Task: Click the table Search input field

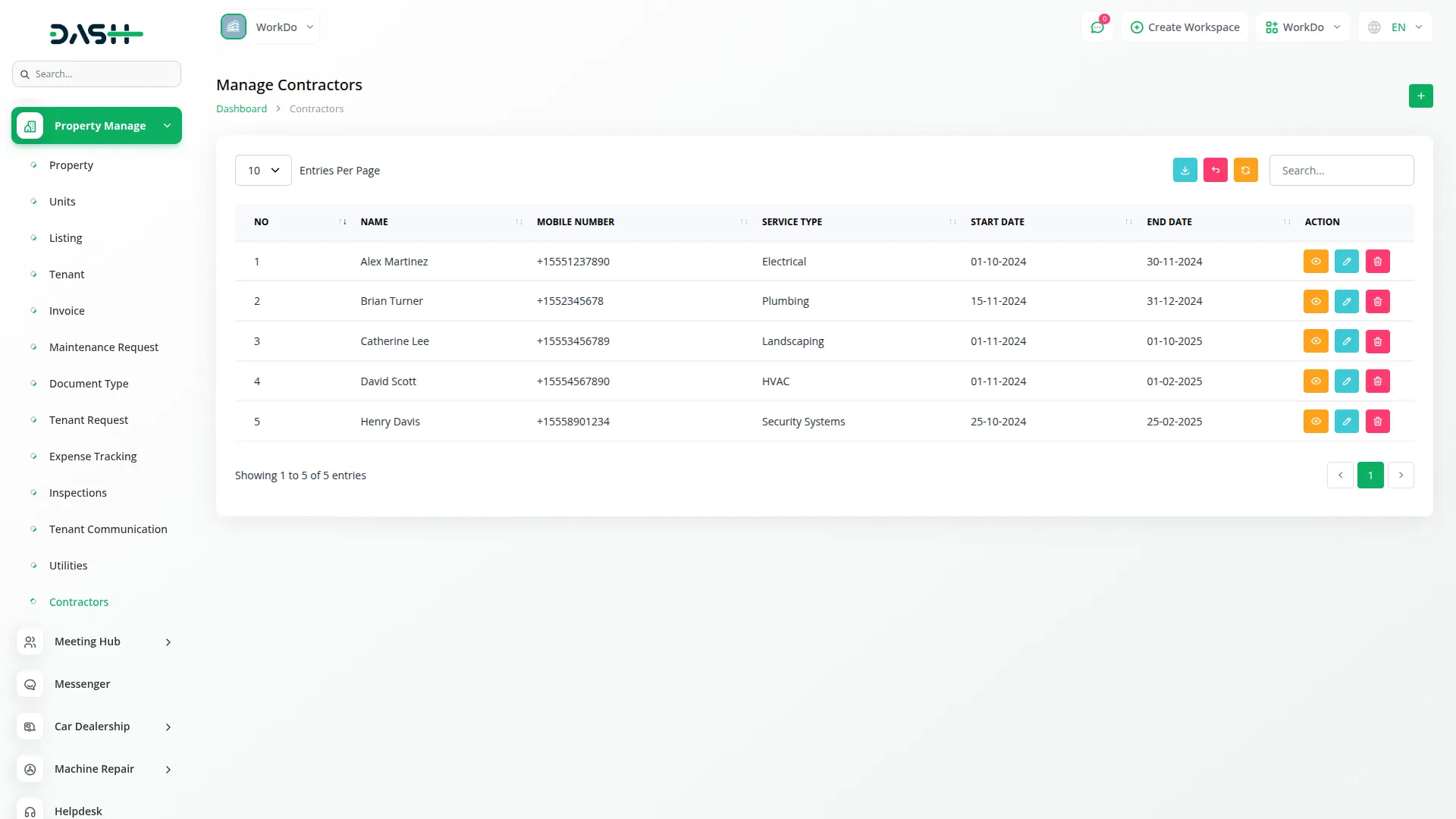Action: pyautogui.click(x=1341, y=171)
